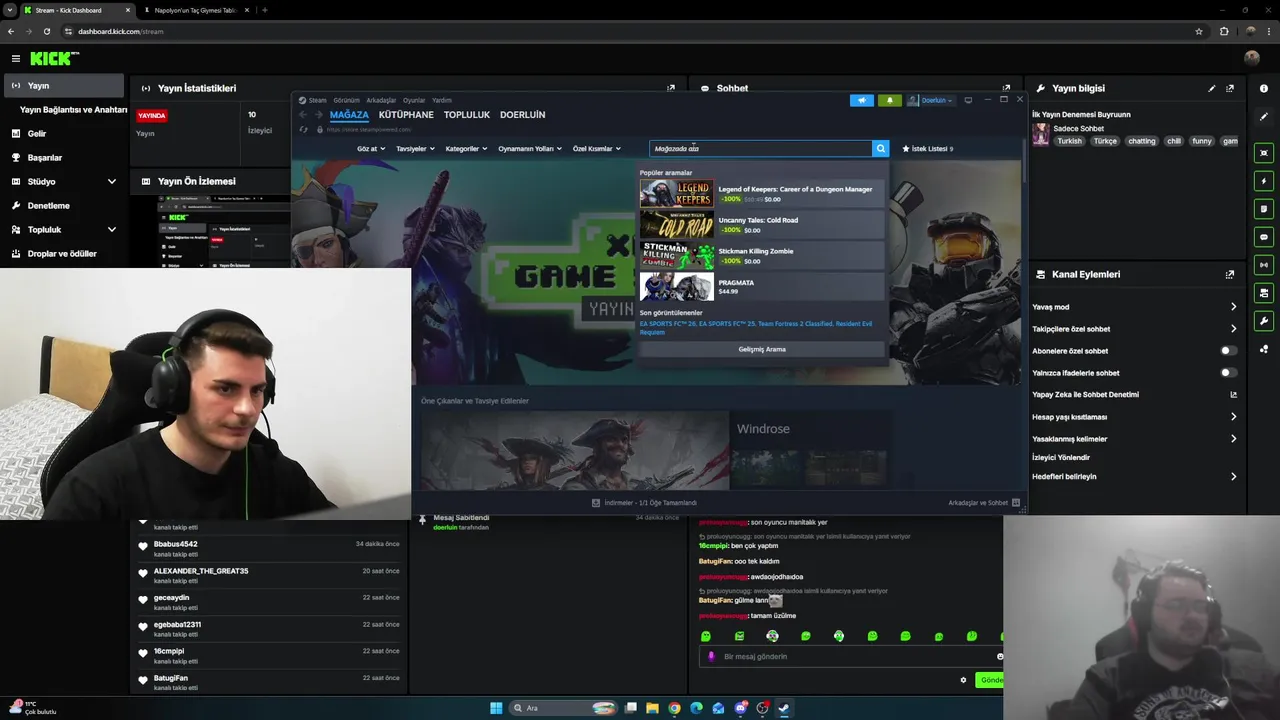The image size is (1280, 720).
Task: Go forward with Steam's forward arrow
Action: [x=319, y=115]
